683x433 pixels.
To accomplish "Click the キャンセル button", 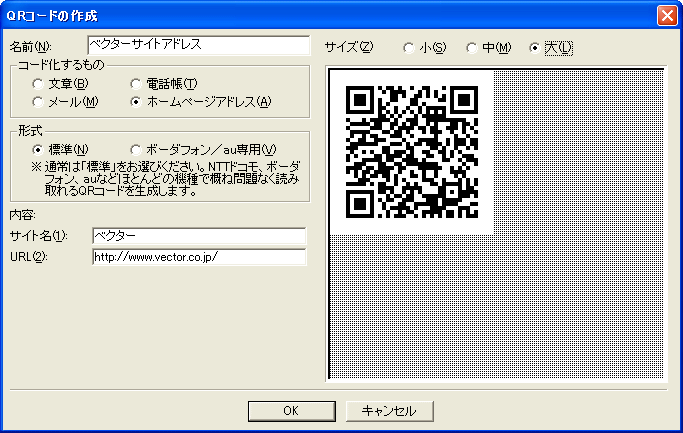I will click(x=389, y=411).
